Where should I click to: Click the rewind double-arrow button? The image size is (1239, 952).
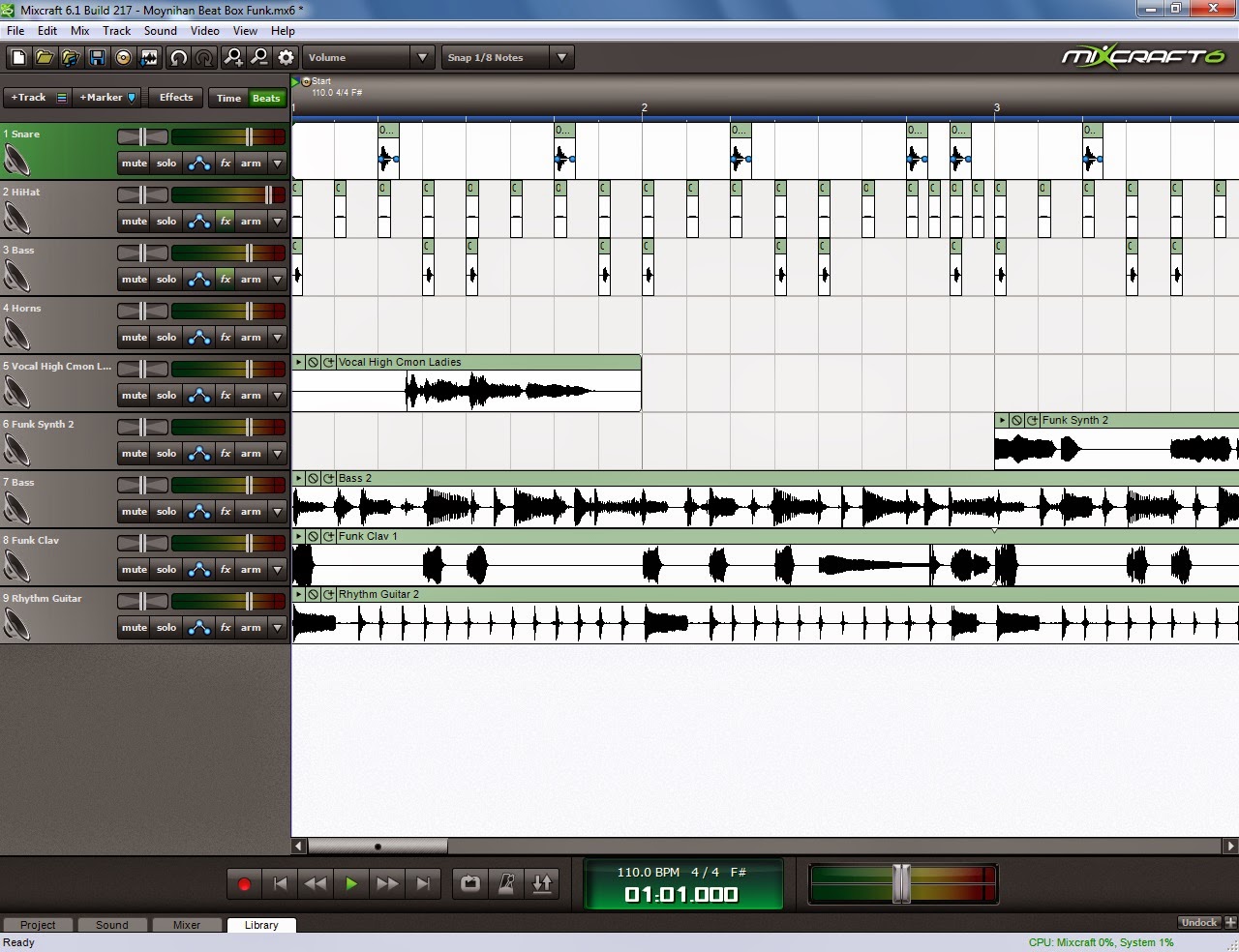(x=316, y=883)
